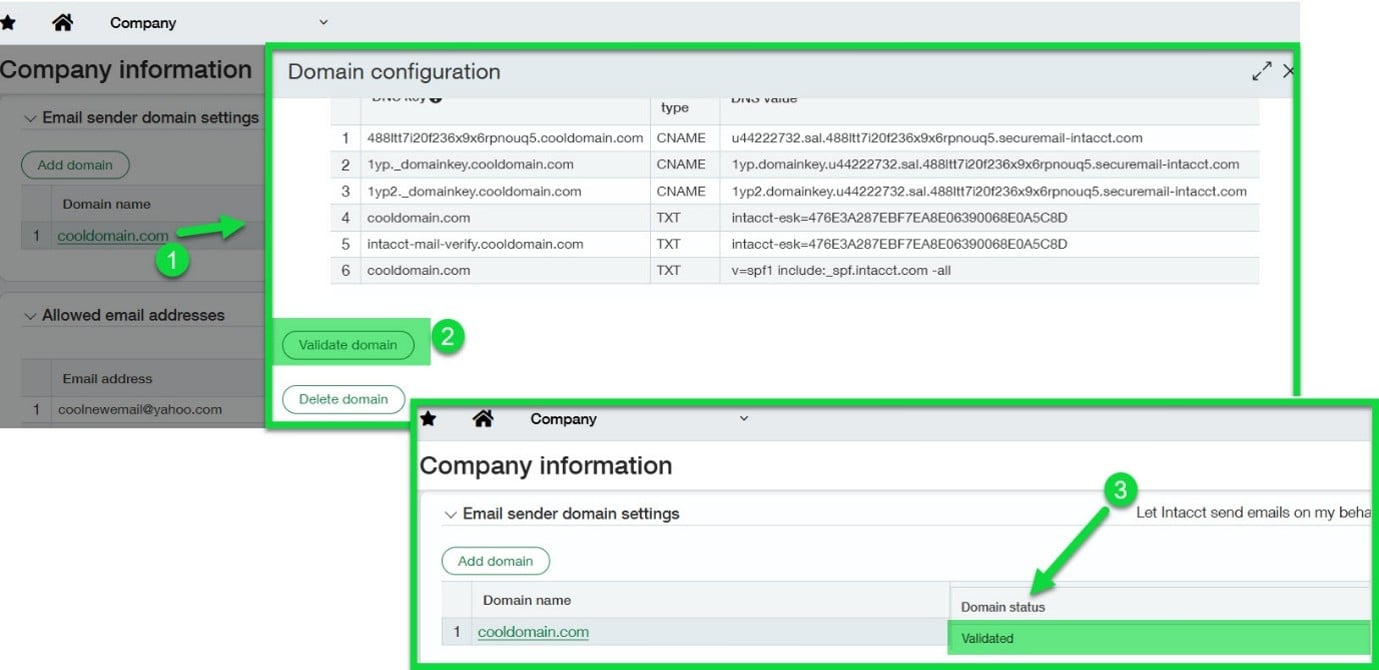1379x670 pixels.
Task: Select the Company menu label in the background page
Action: coord(143,23)
